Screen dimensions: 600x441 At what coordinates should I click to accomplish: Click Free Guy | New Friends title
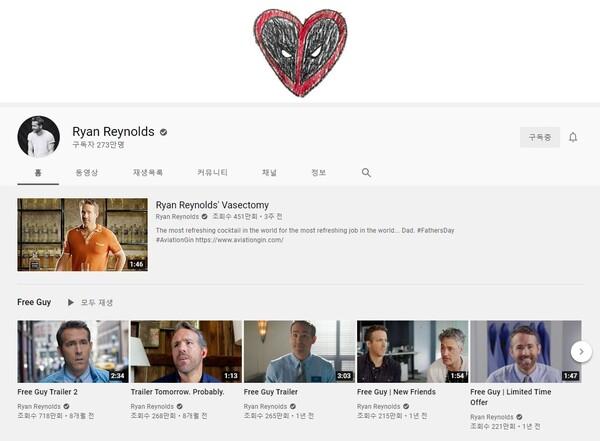click(x=396, y=392)
